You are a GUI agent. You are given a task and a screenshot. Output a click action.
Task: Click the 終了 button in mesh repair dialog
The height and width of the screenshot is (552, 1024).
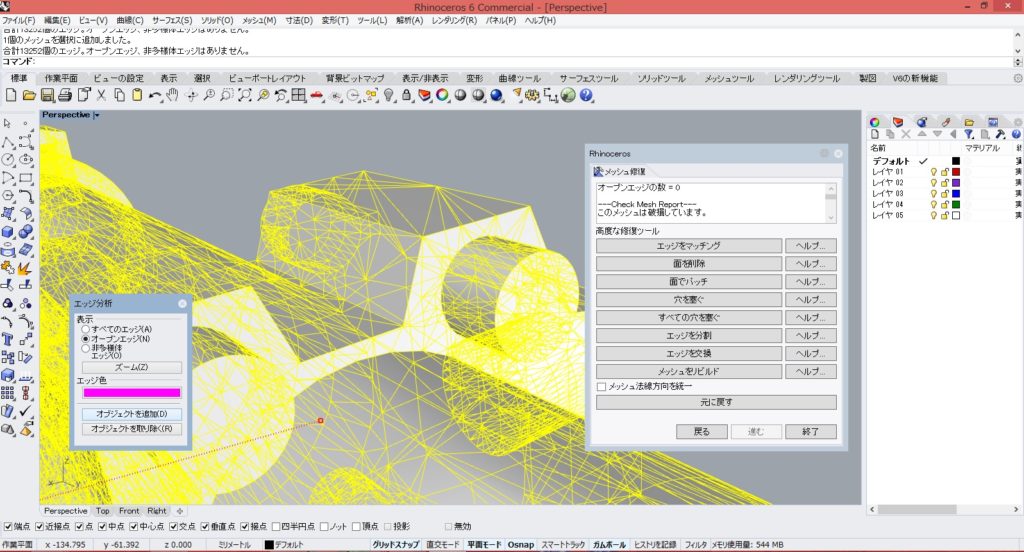tap(810, 431)
